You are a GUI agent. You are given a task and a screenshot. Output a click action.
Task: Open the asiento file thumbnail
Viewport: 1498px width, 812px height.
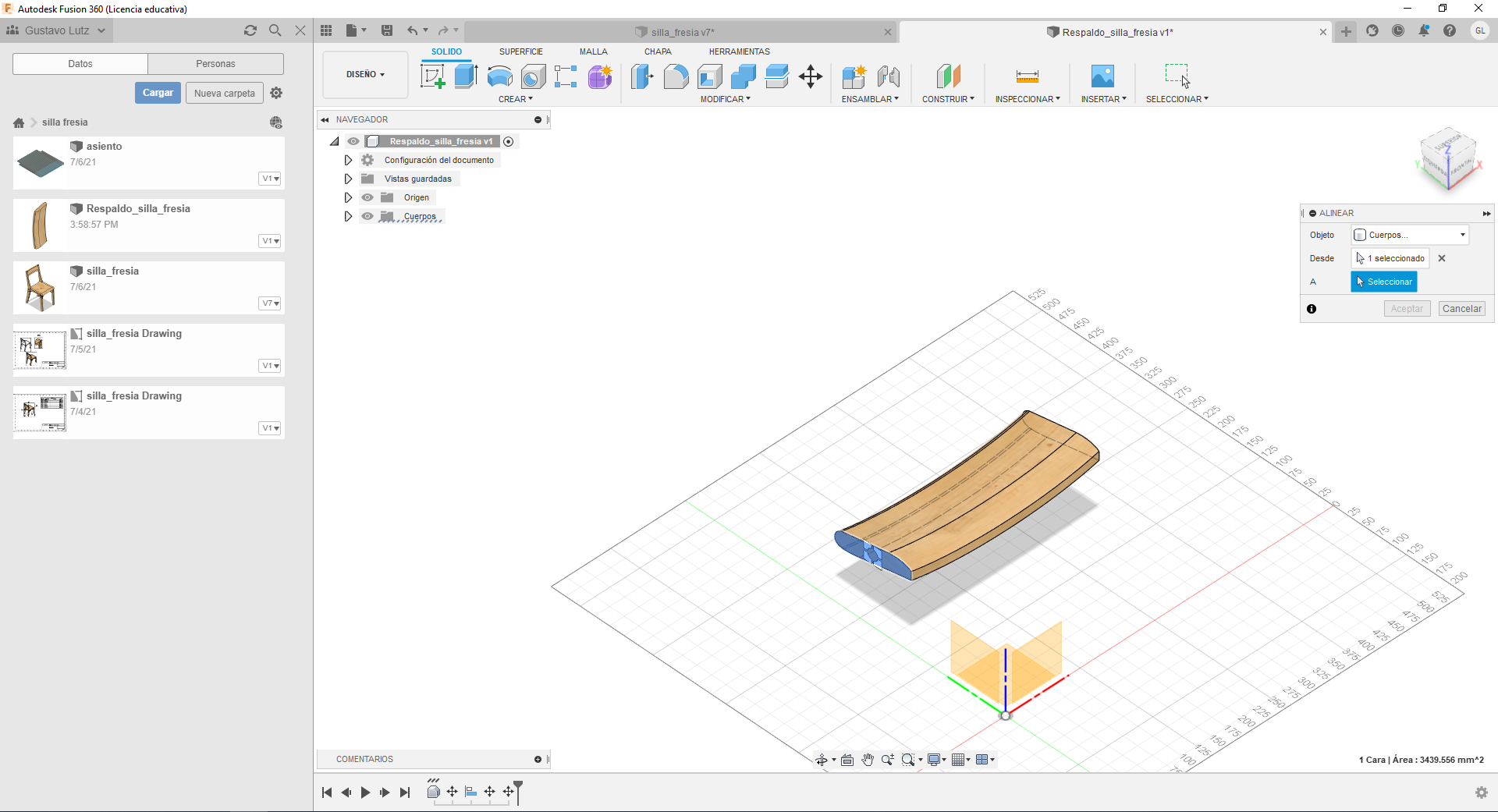point(41,163)
